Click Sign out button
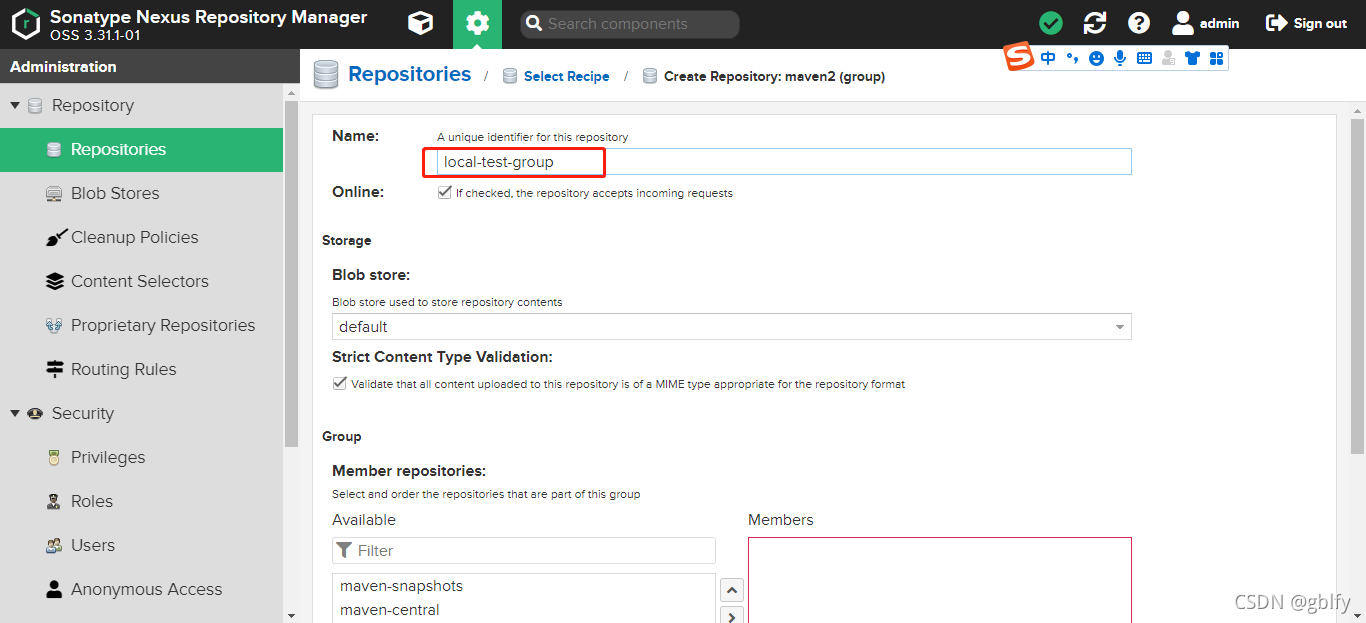This screenshot has height=623, width=1366. pos(1306,23)
